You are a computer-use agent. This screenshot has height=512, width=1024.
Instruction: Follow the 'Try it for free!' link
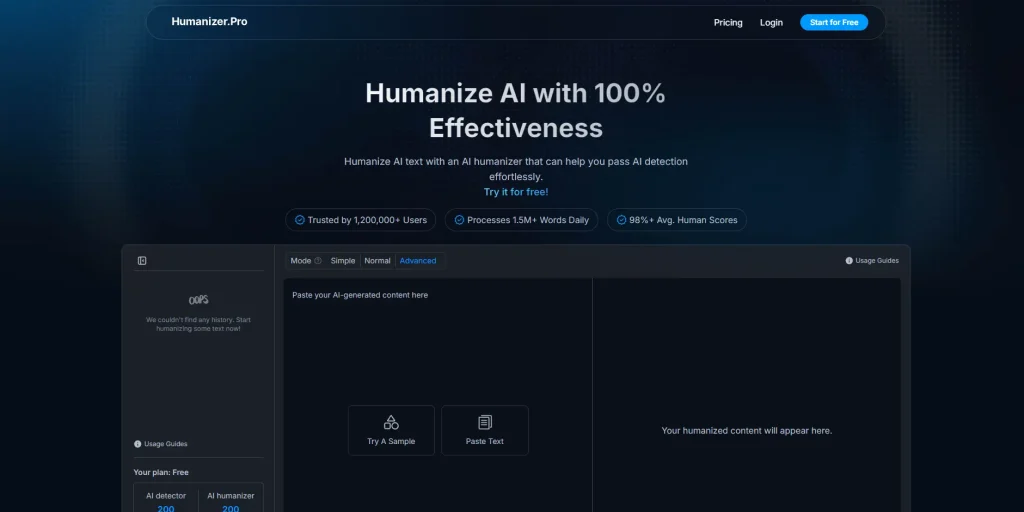(x=516, y=192)
